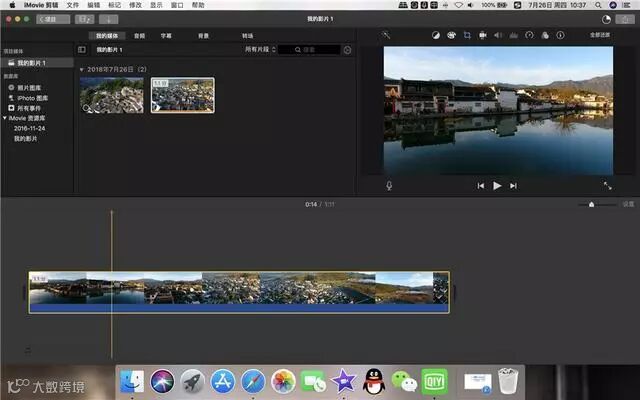Switch to the 字幕 tab
Viewport: 640px width, 400px height.
[x=166, y=35]
